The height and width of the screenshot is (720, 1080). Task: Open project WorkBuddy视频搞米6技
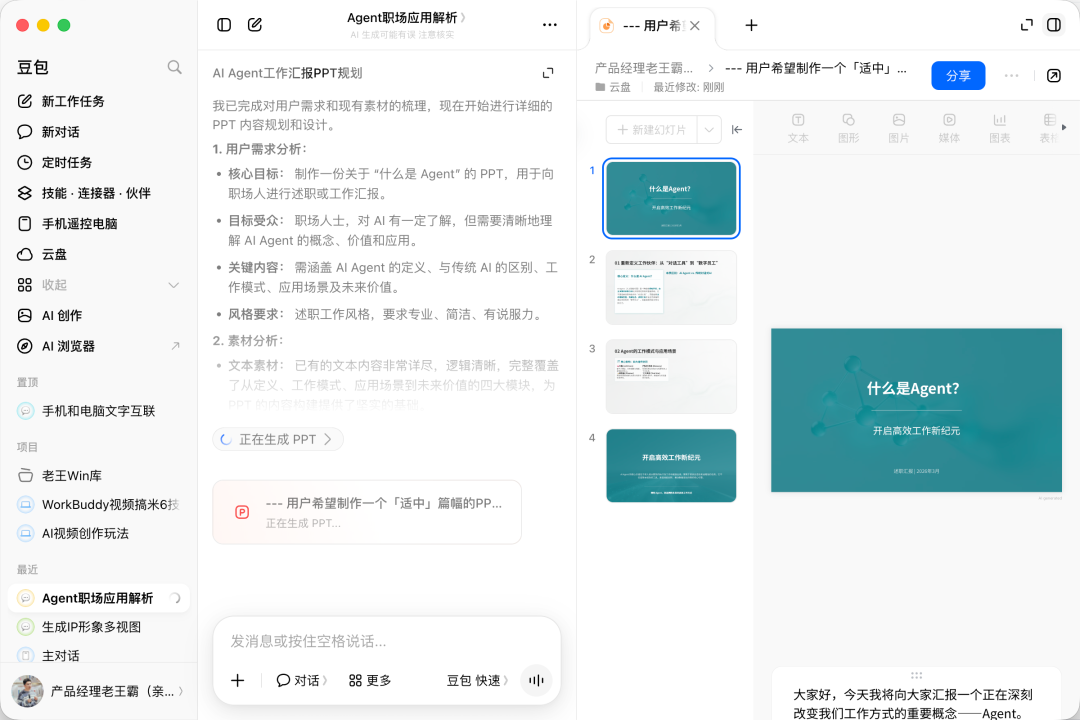tap(98, 504)
